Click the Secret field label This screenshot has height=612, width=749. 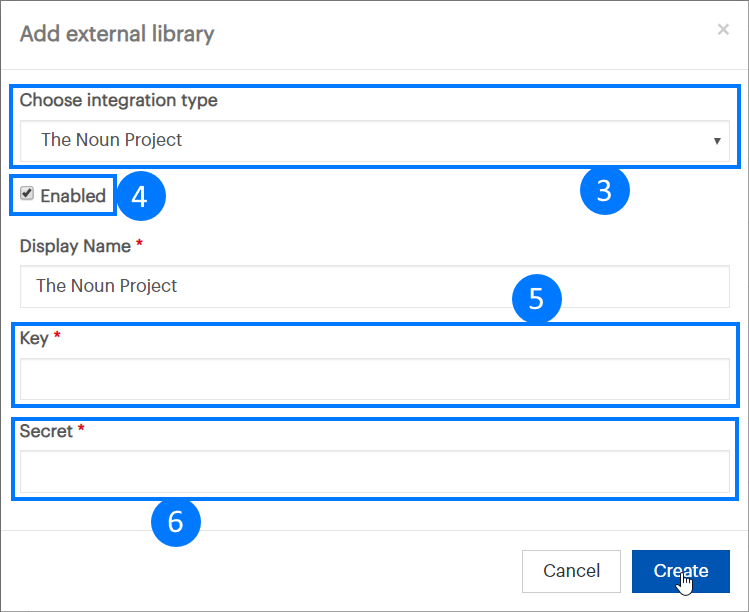(x=46, y=431)
